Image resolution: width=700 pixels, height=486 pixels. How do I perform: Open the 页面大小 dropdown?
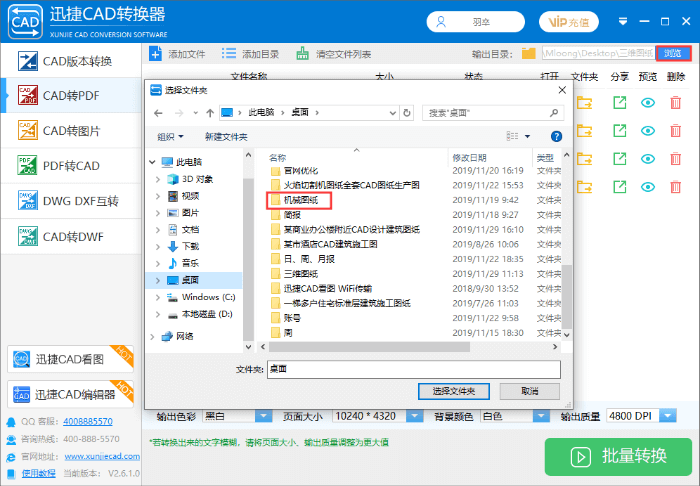[x=414, y=416]
